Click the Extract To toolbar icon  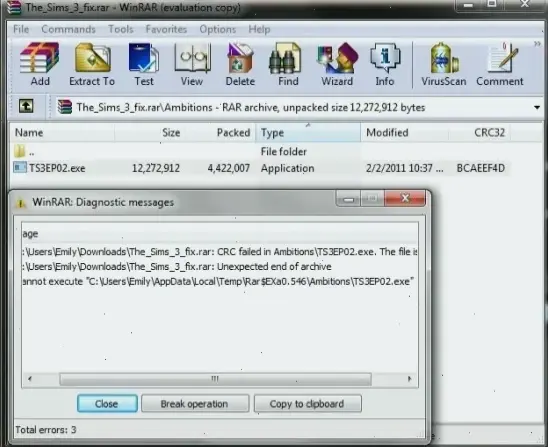click(92, 65)
